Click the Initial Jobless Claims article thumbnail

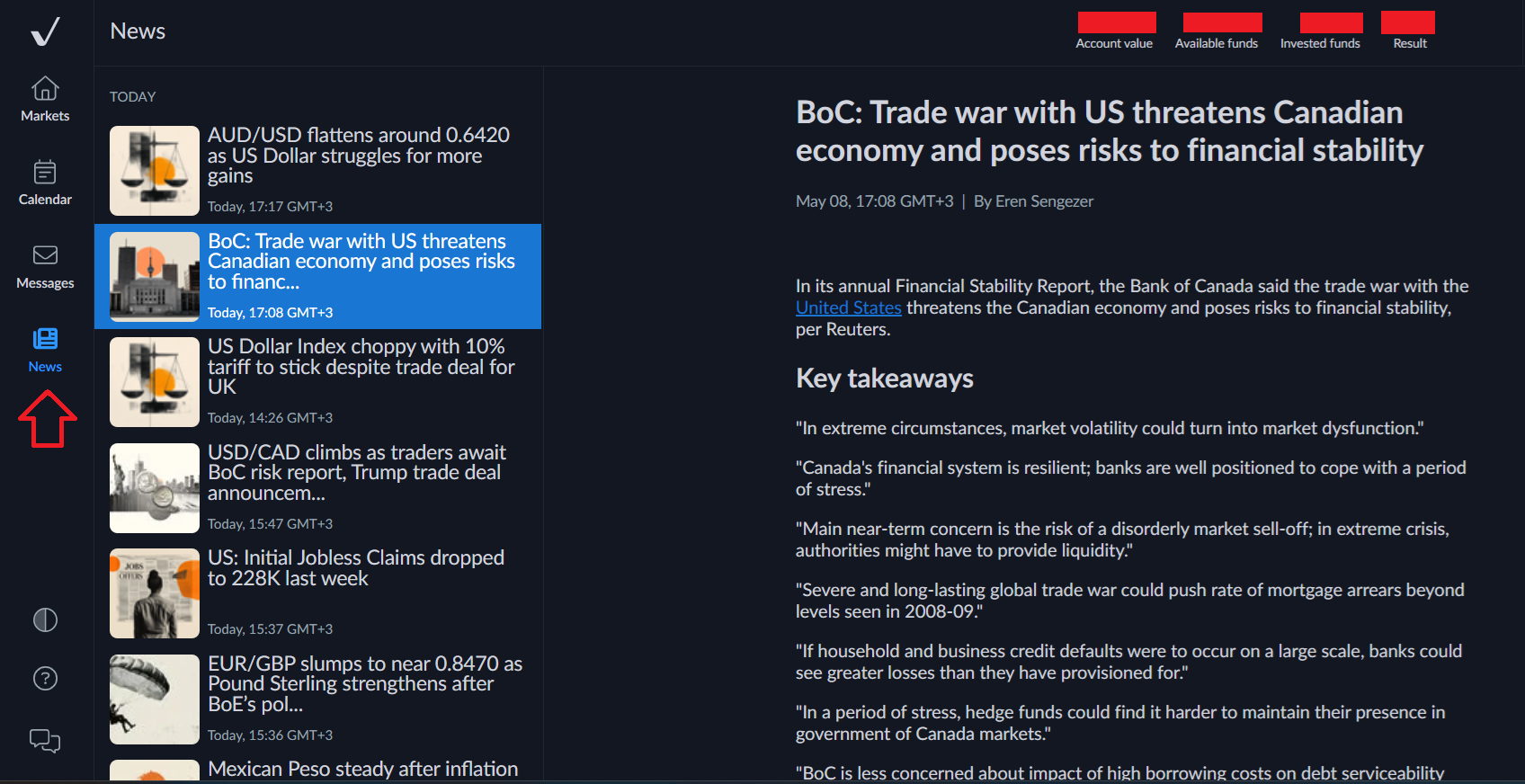point(155,593)
